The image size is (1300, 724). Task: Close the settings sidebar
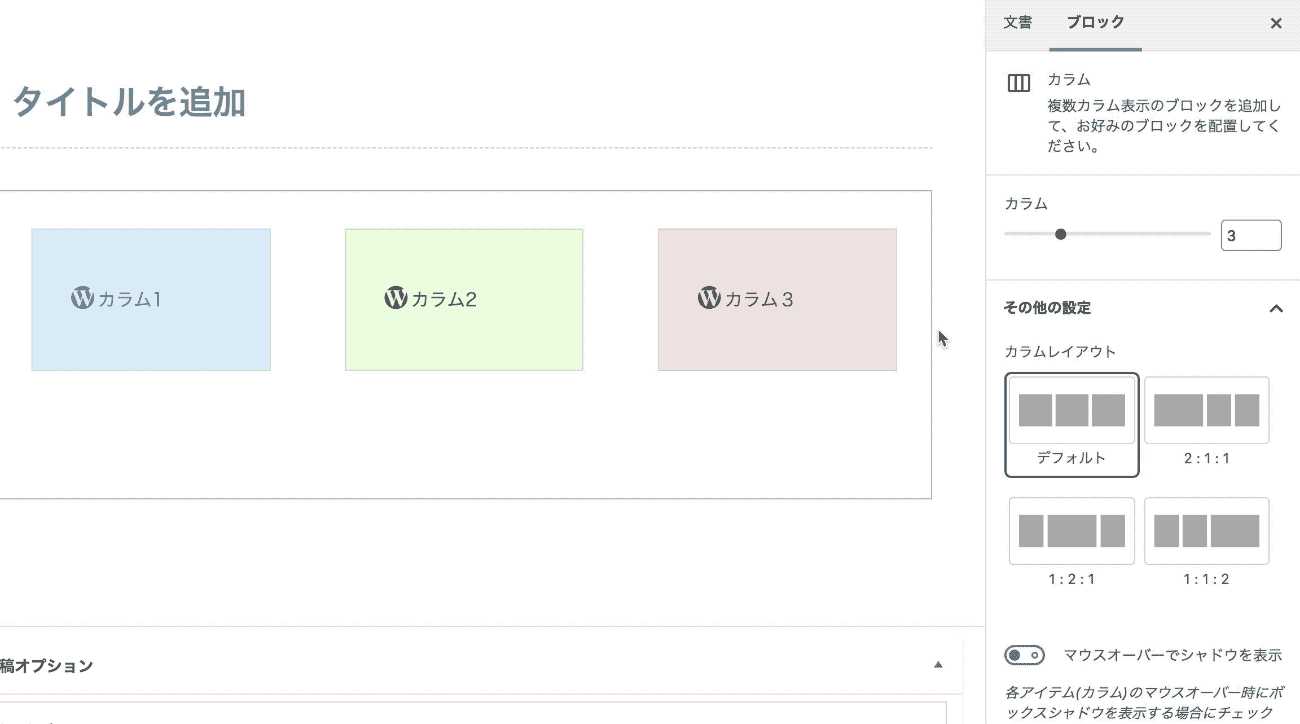point(1276,23)
